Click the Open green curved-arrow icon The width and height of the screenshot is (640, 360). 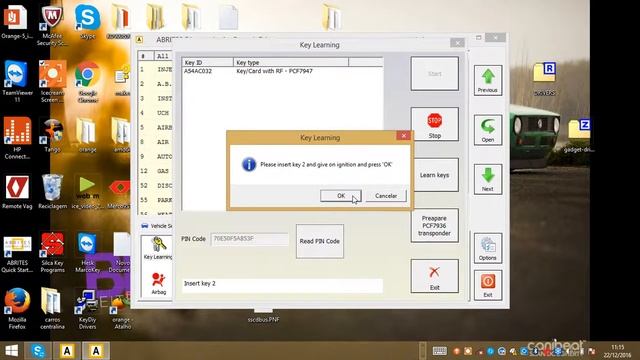[x=488, y=130]
